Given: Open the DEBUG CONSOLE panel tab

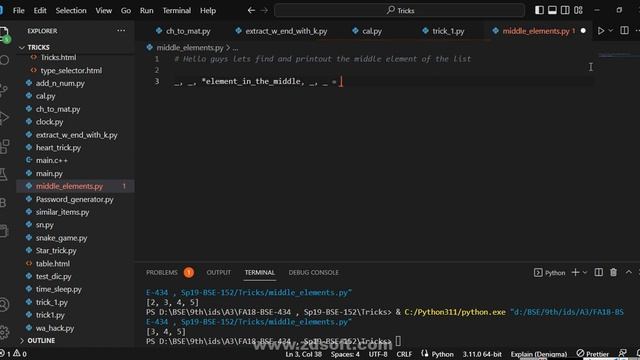Looking at the screenshot, I should 313,272.
